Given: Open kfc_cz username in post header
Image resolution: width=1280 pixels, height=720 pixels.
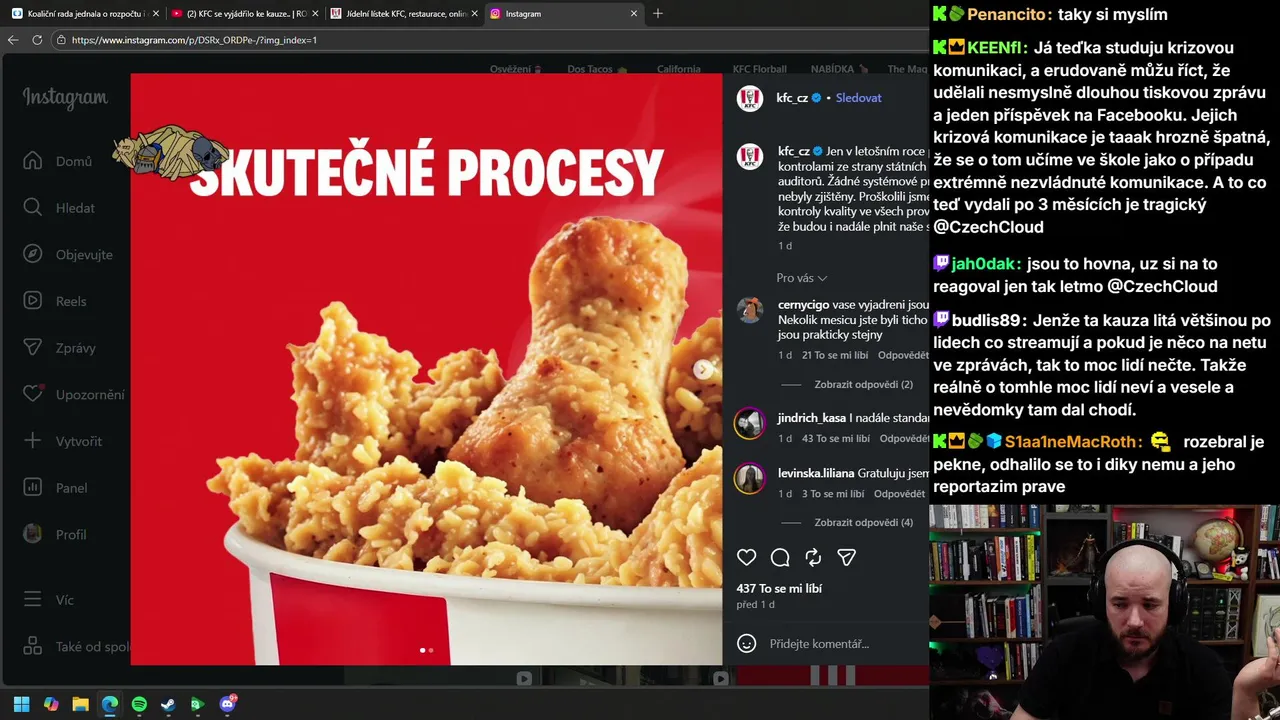Looking at the screenshot, I should [x=792, y=98].
